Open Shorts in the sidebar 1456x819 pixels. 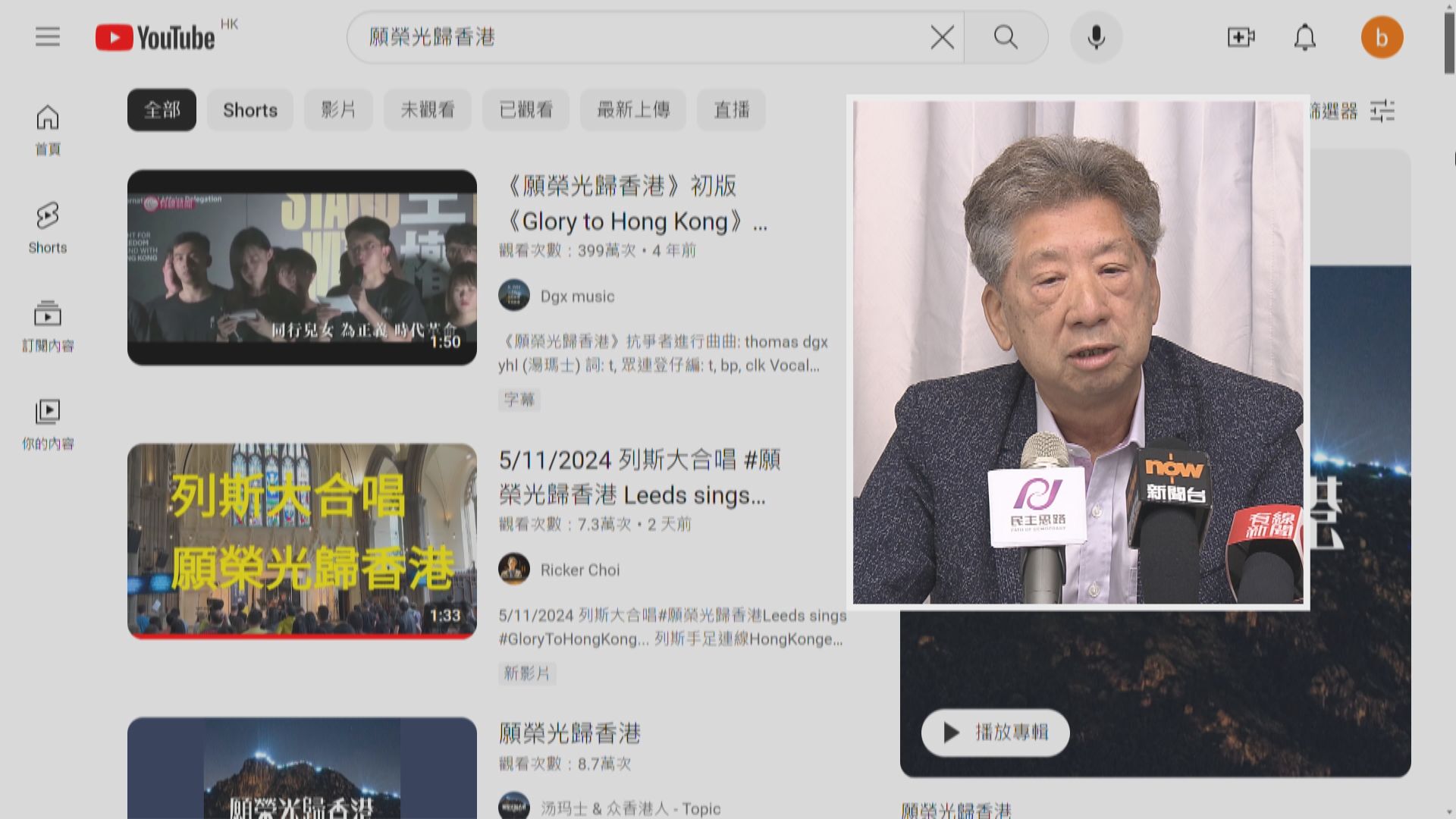(48, 227)
